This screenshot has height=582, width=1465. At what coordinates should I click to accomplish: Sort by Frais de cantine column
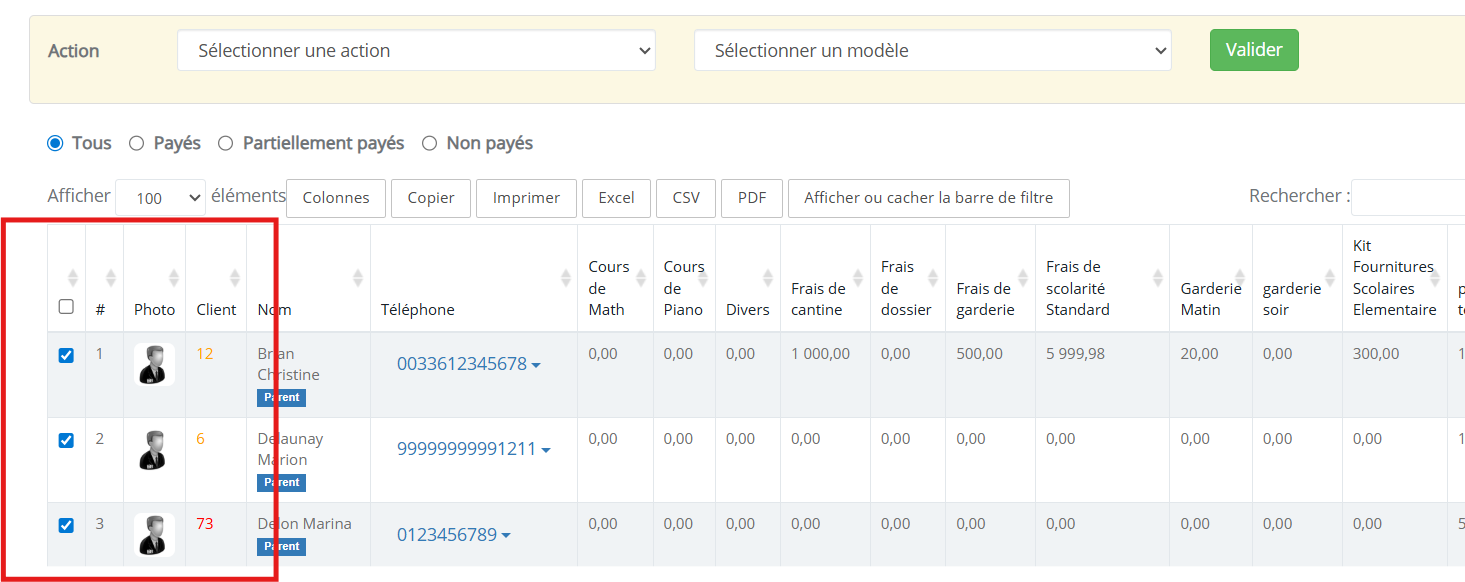(858, 278)
